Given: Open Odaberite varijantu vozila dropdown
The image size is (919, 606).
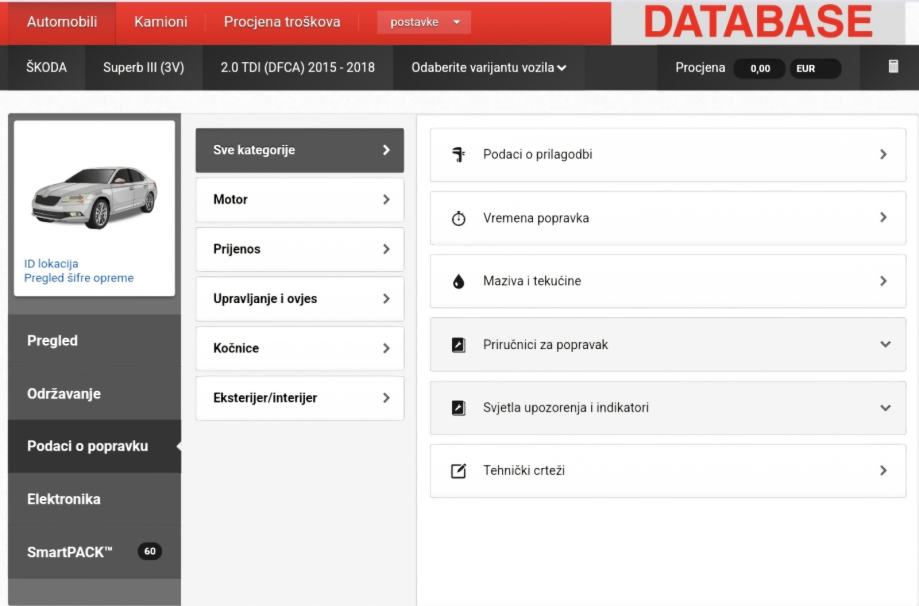Looking at the screenshot, I should tap(488, 68).
